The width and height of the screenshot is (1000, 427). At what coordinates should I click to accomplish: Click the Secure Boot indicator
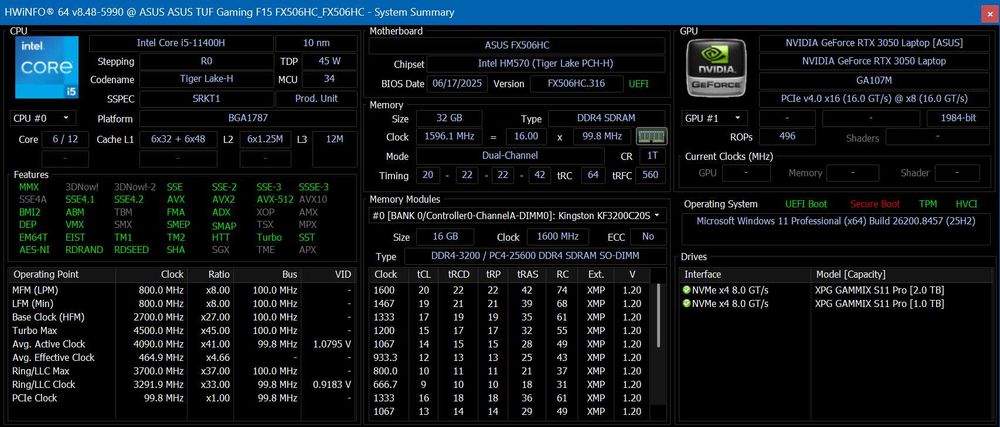pyautogui.click(x=874, y=204)
